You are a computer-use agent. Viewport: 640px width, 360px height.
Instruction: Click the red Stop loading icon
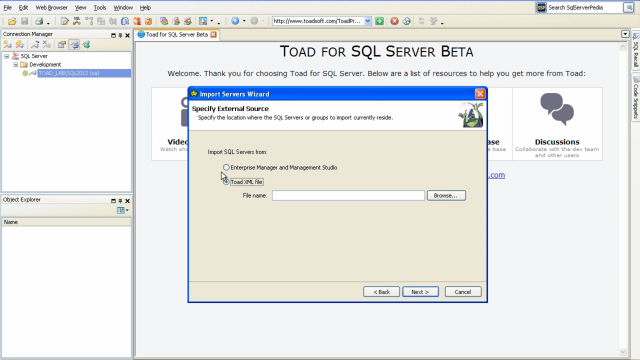pos(394,21)
